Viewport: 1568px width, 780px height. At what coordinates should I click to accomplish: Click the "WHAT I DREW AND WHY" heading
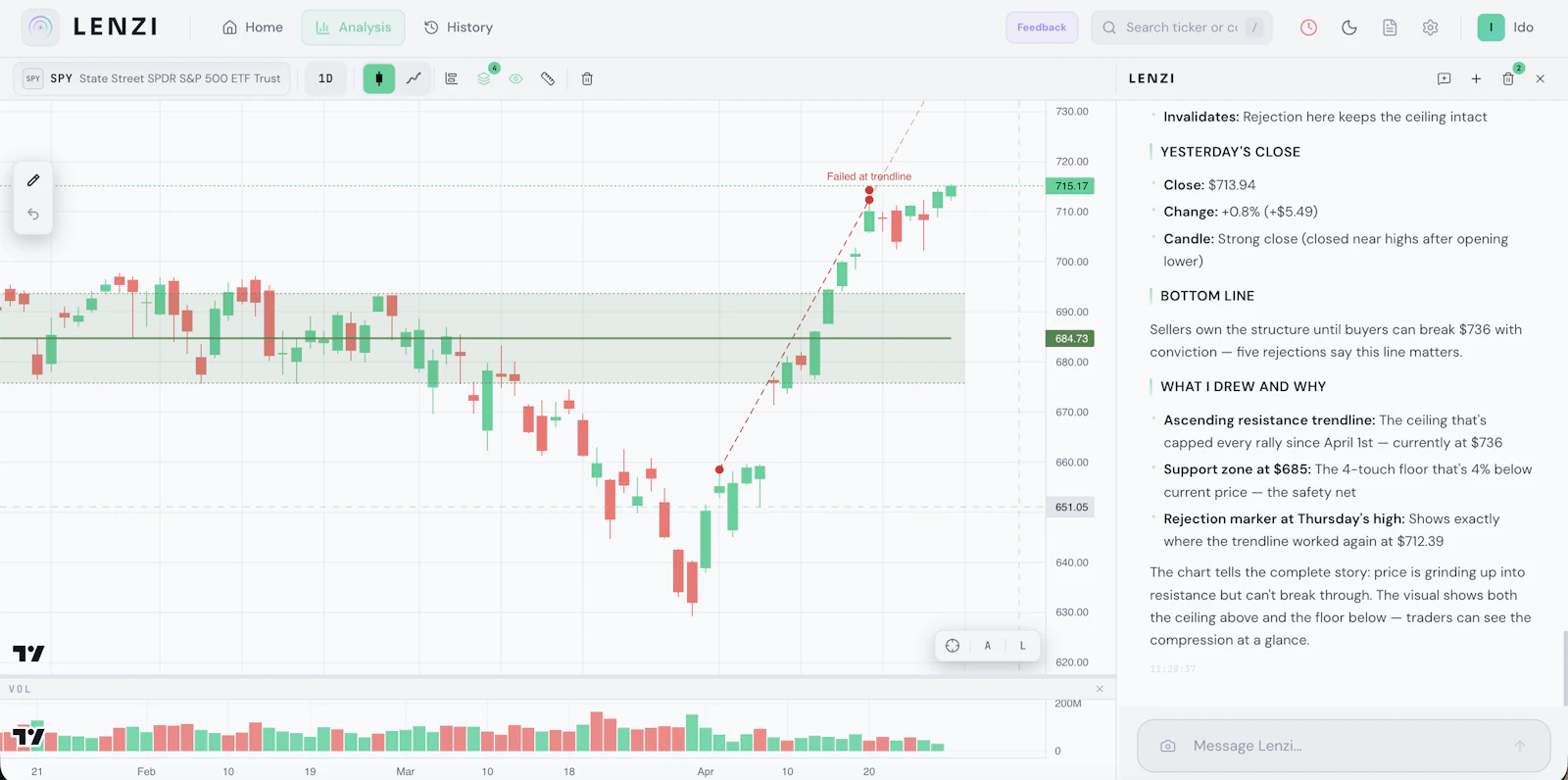pos(1243,387)
